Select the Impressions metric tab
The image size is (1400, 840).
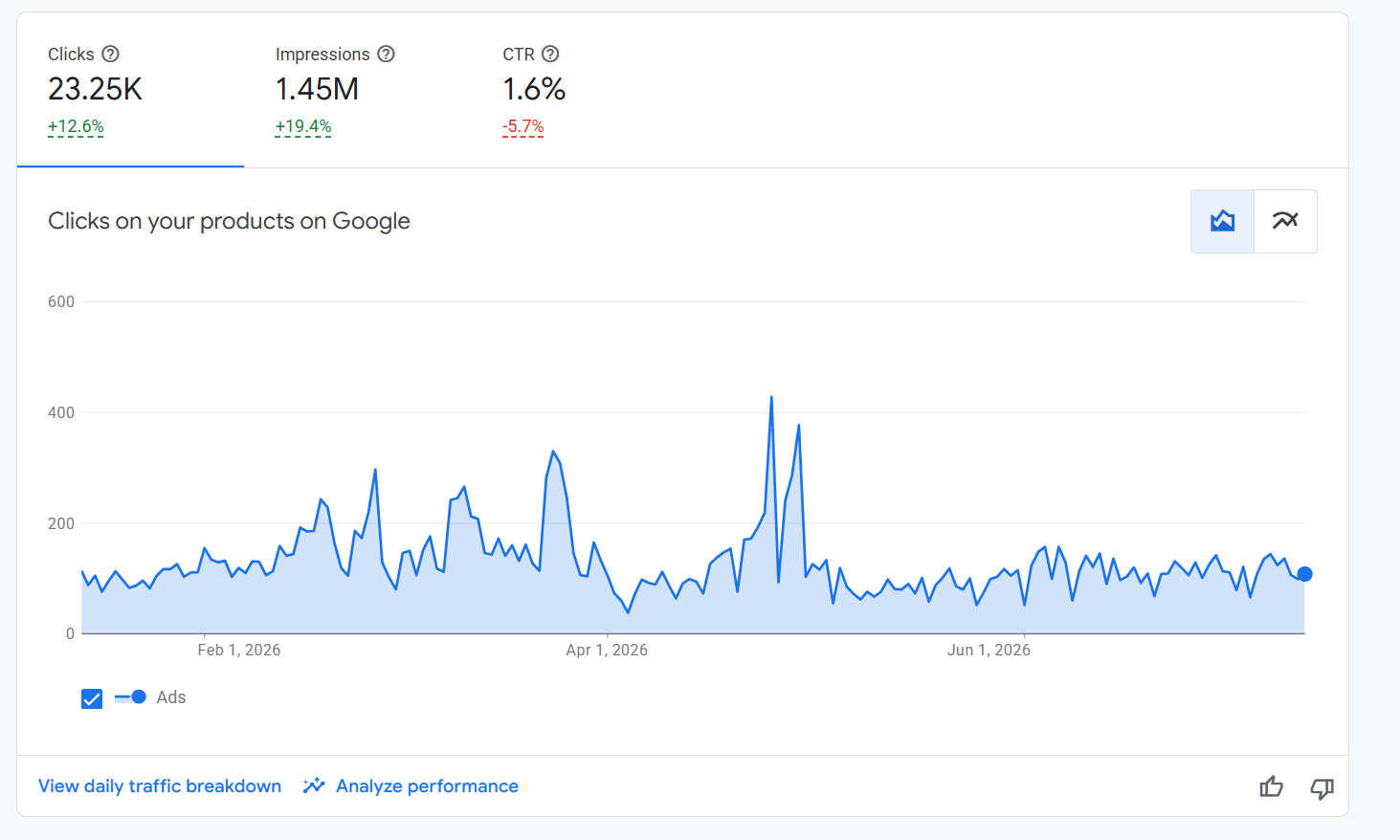pyautogui.click(x=358, y=90)
